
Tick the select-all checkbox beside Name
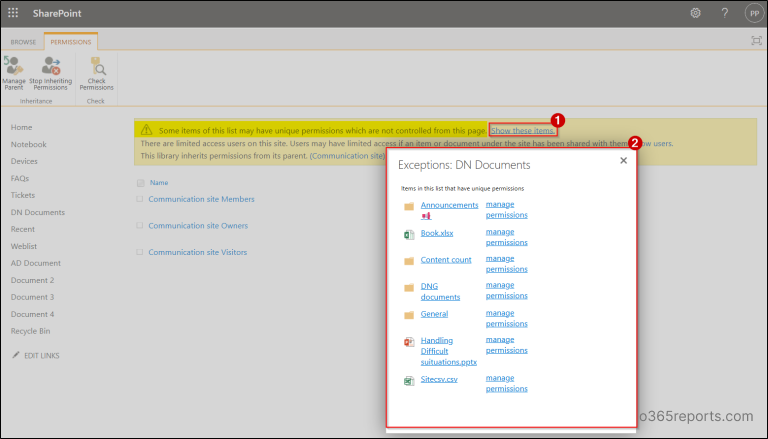coord(141,183)
